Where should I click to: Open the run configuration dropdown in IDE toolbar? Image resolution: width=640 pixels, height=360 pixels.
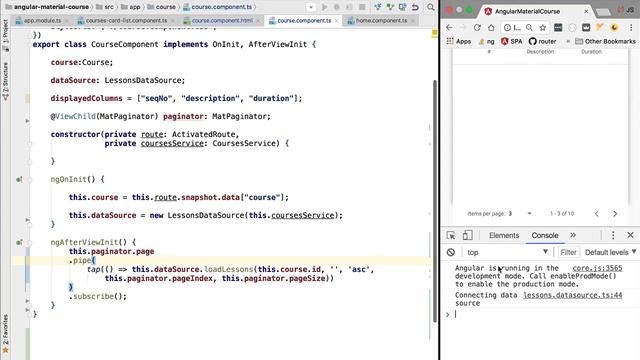coord(311,7)
